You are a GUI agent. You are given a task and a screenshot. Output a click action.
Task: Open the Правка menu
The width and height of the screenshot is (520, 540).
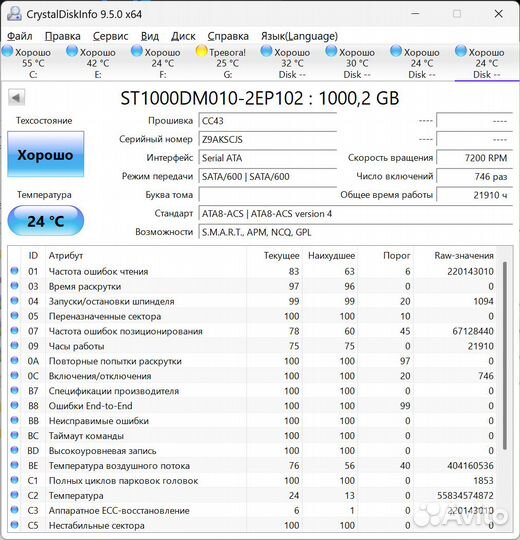[63, 36]
